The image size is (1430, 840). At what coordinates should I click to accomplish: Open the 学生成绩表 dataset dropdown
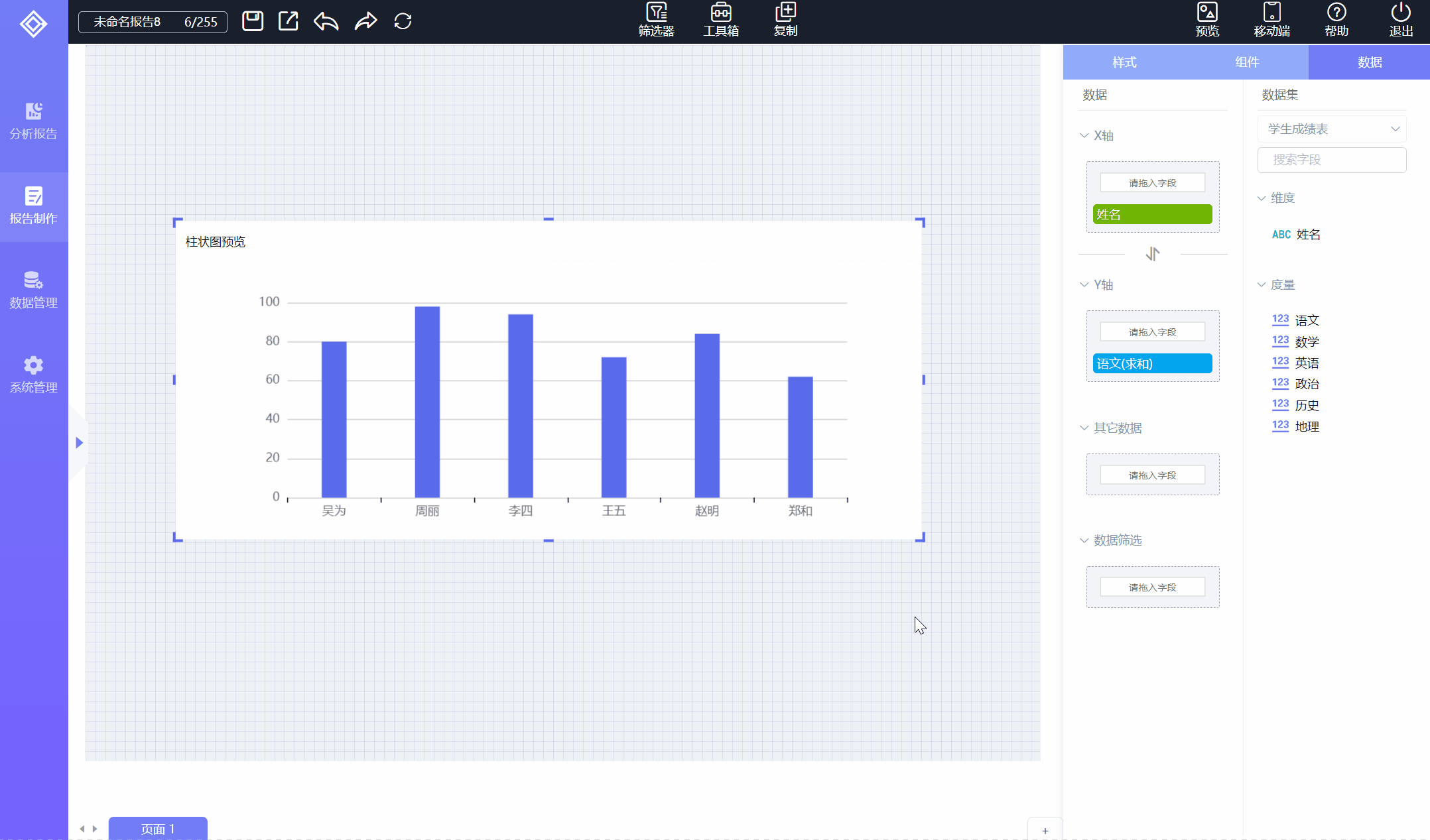pyautogui.click(x=1331, y=129)
